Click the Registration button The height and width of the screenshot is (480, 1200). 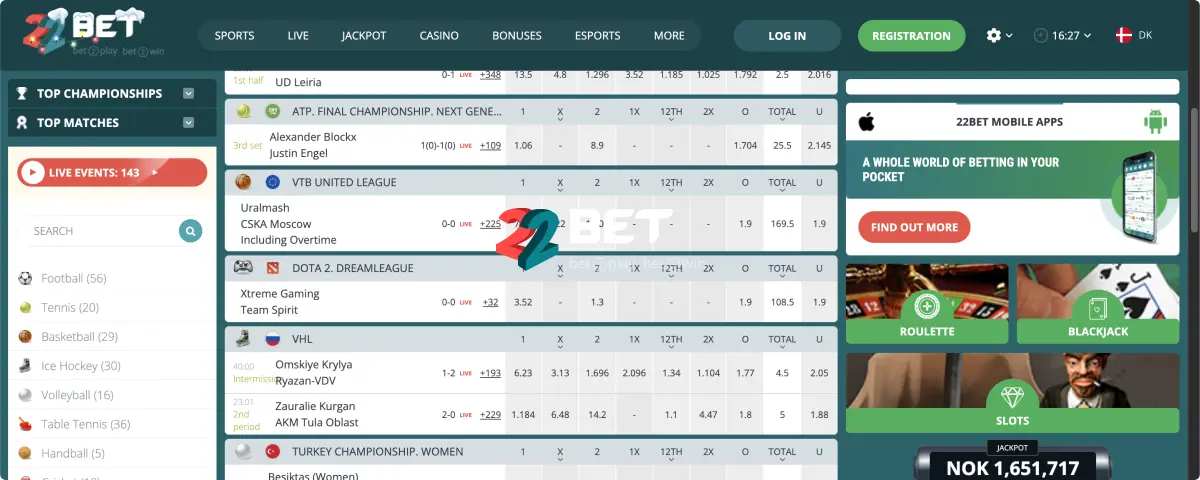click(911, 36)
